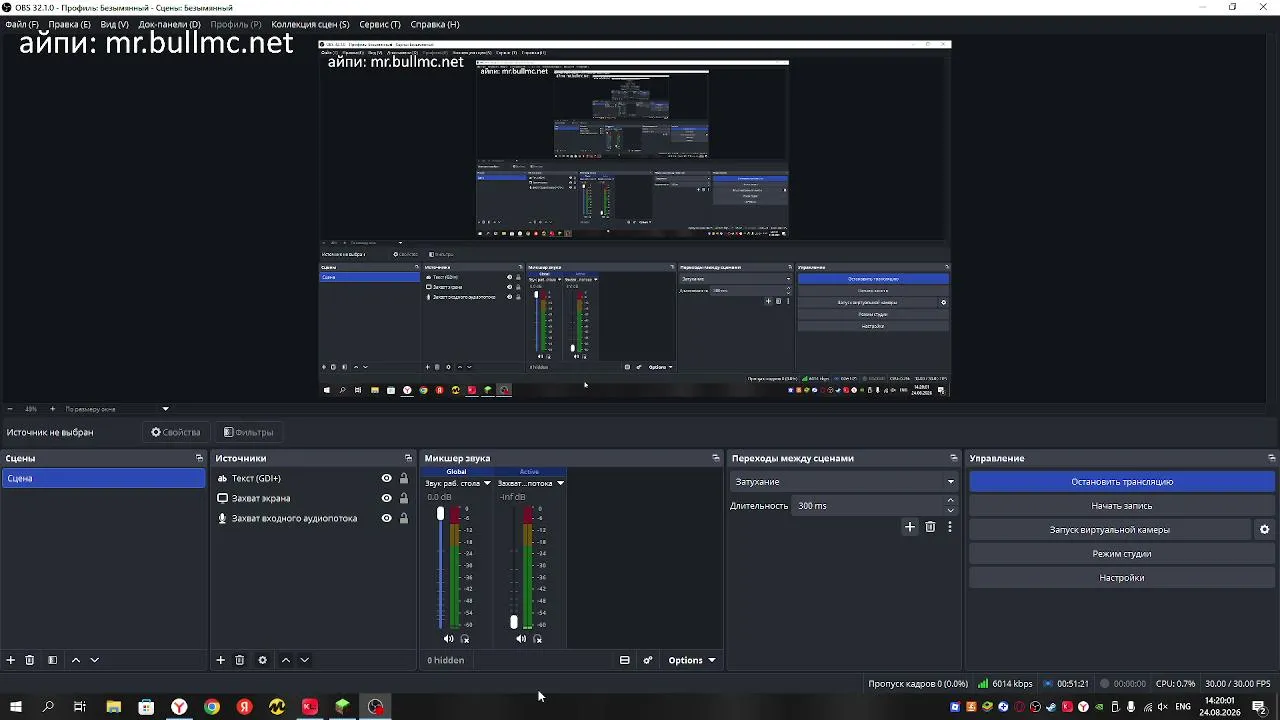
Task: Undock the Управление panel
Action: (x=1272, y=458)
